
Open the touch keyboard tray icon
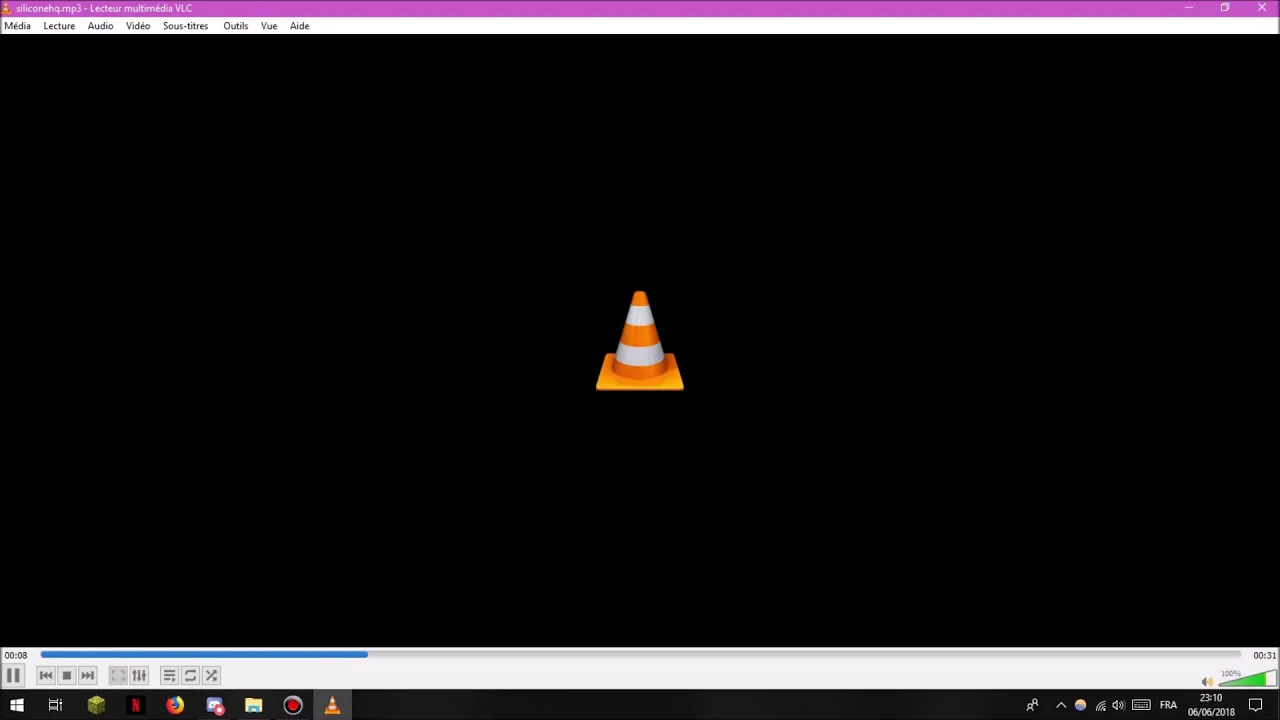click(1141, 705)
